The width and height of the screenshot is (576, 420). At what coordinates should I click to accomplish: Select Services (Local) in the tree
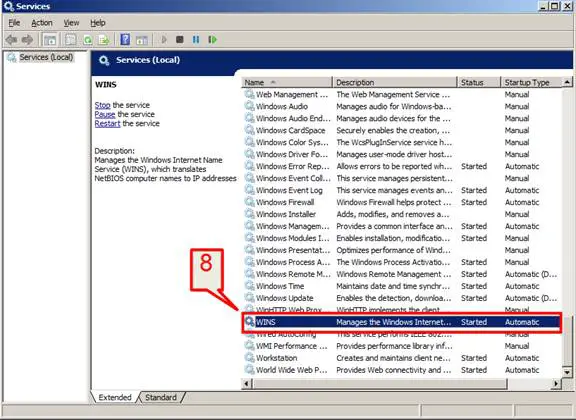[x=46, y=57]
